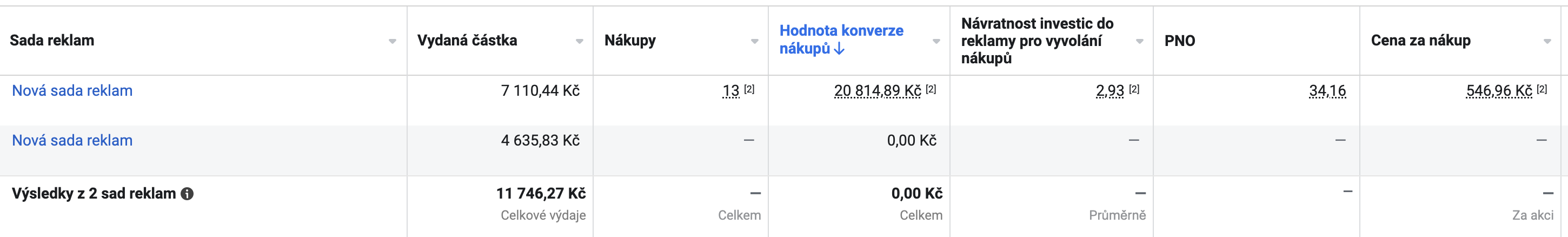Open footnote [2] beside 20 814,89 Kč
This screenshot has height=237, width=1568.
point(931,89)
